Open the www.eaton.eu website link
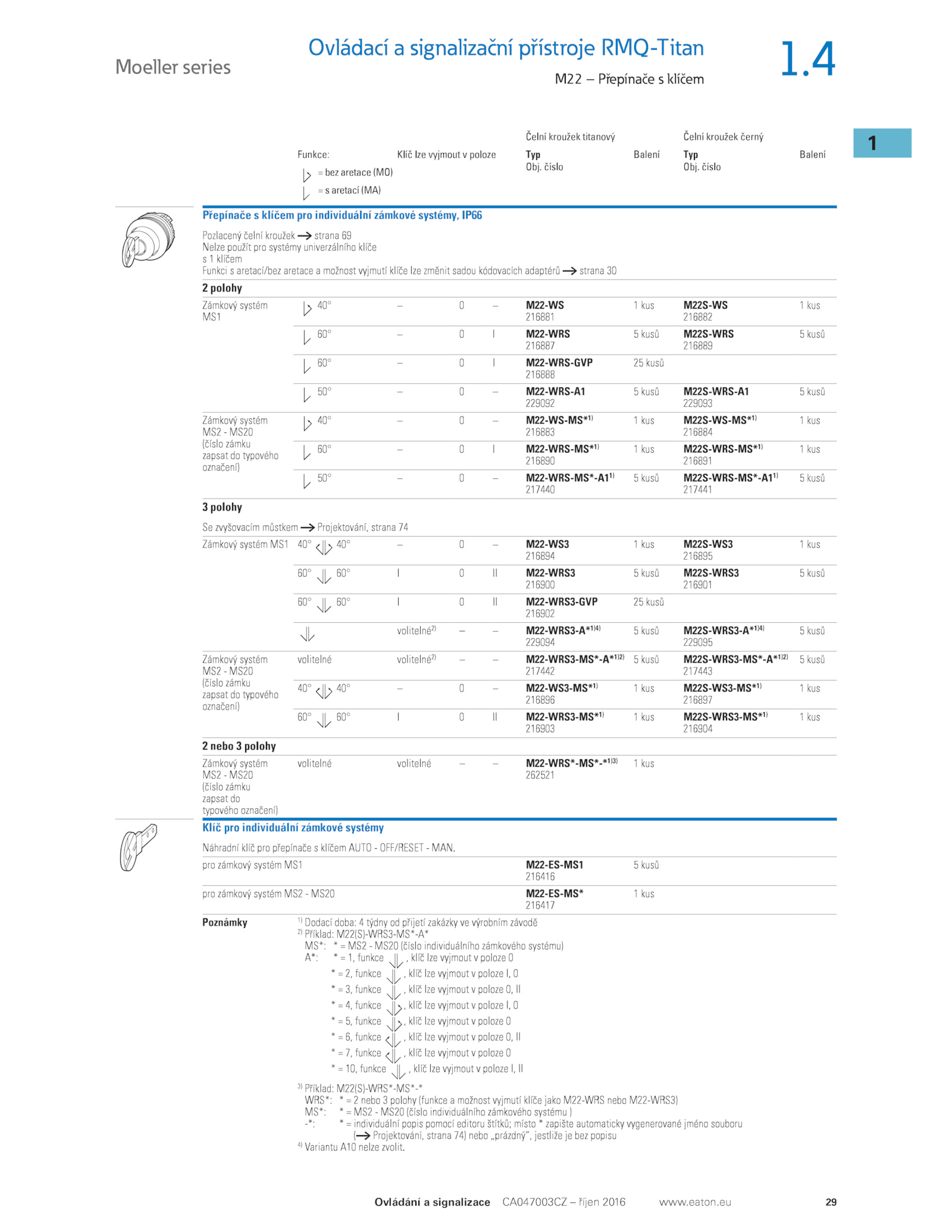This screenshot has width=952, height=1232. coord(695,1202)
